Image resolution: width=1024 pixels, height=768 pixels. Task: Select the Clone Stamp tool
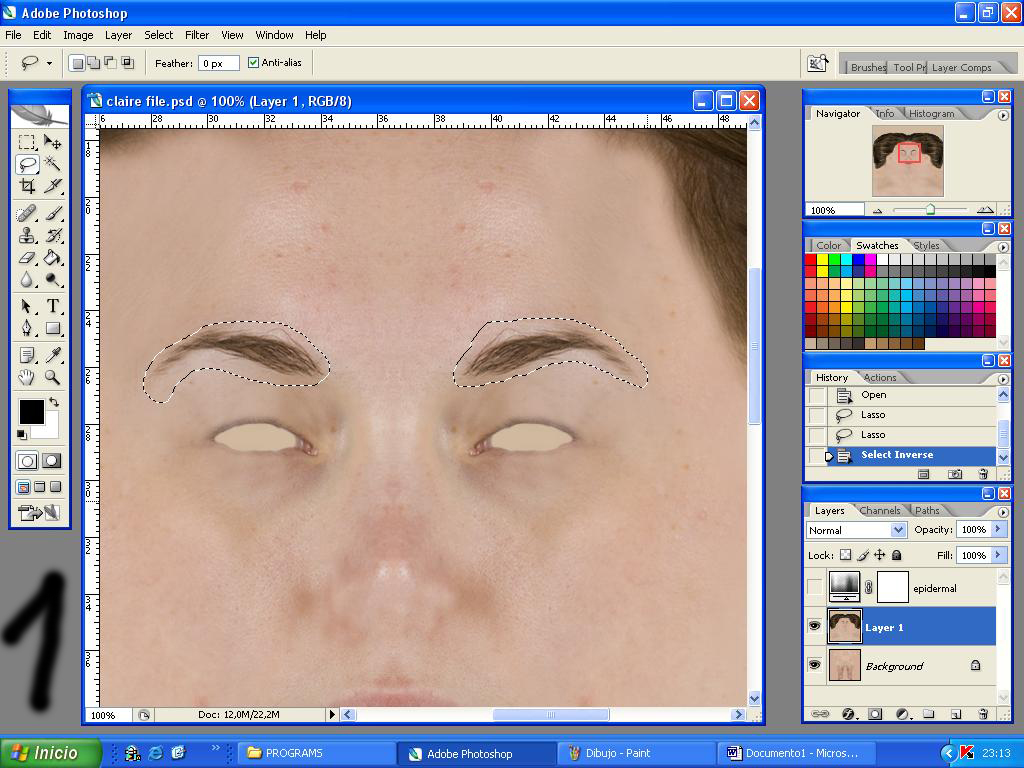pos(27,235)
